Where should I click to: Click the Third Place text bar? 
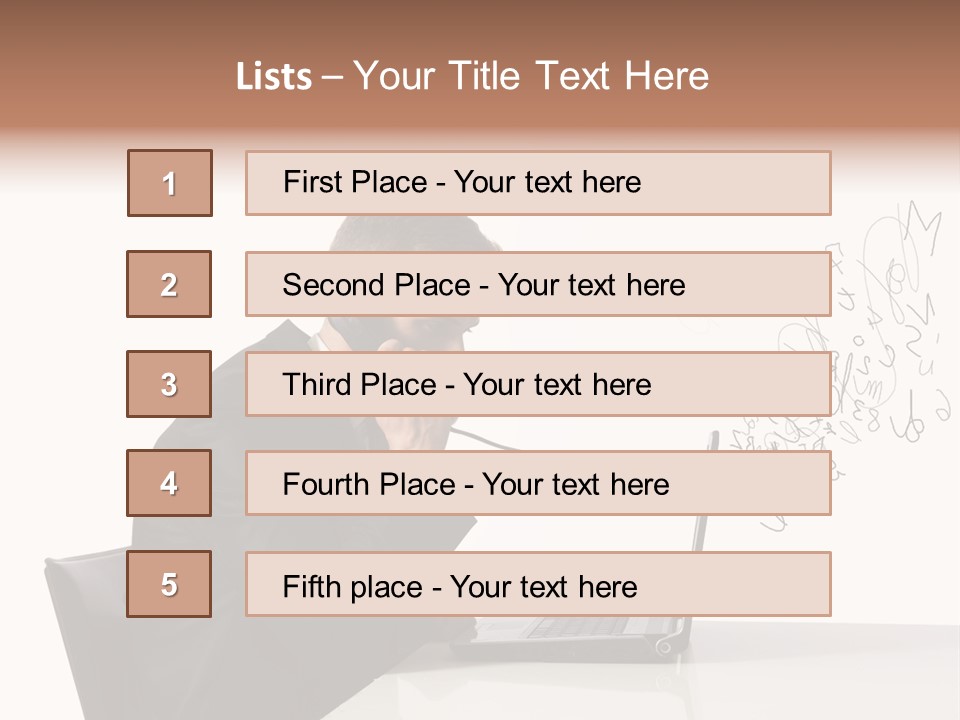538,384
